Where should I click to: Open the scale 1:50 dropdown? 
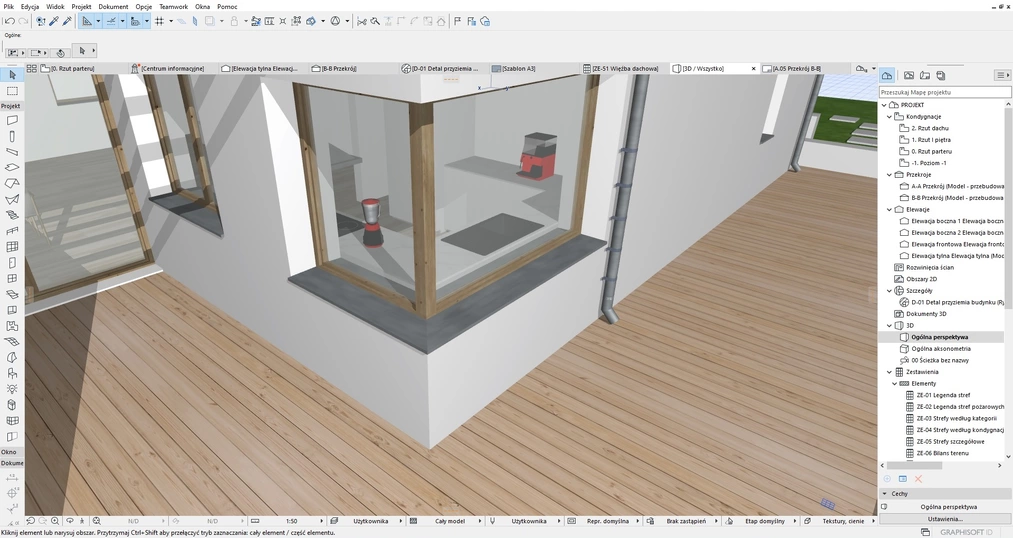(291, 521)
